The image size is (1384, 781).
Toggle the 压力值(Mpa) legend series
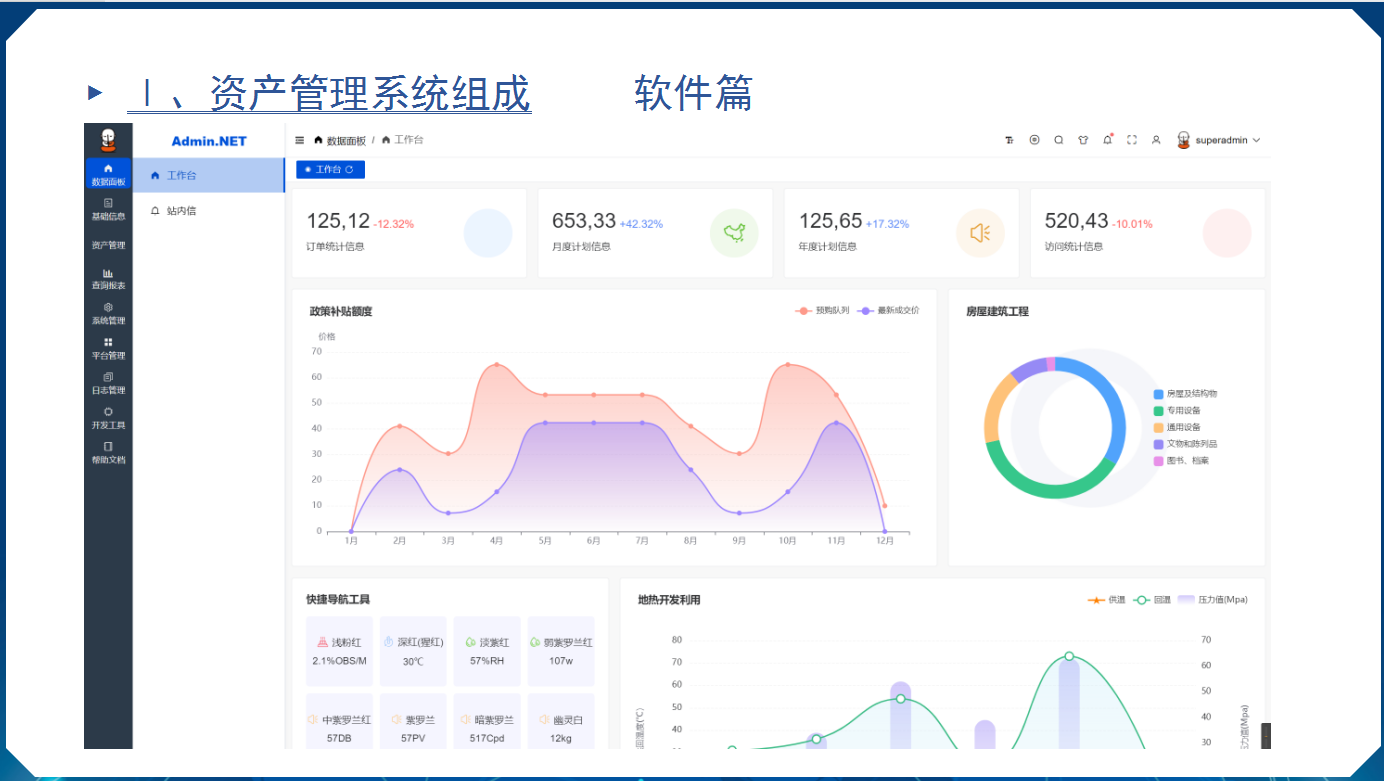[1213, 600]
